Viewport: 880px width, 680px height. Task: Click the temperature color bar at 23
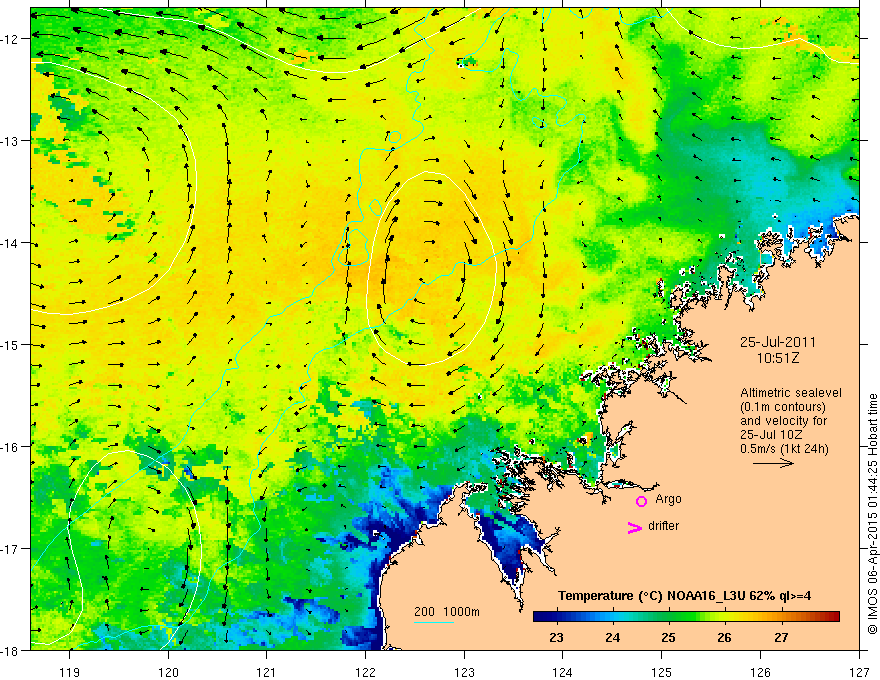tap(556, 617)
